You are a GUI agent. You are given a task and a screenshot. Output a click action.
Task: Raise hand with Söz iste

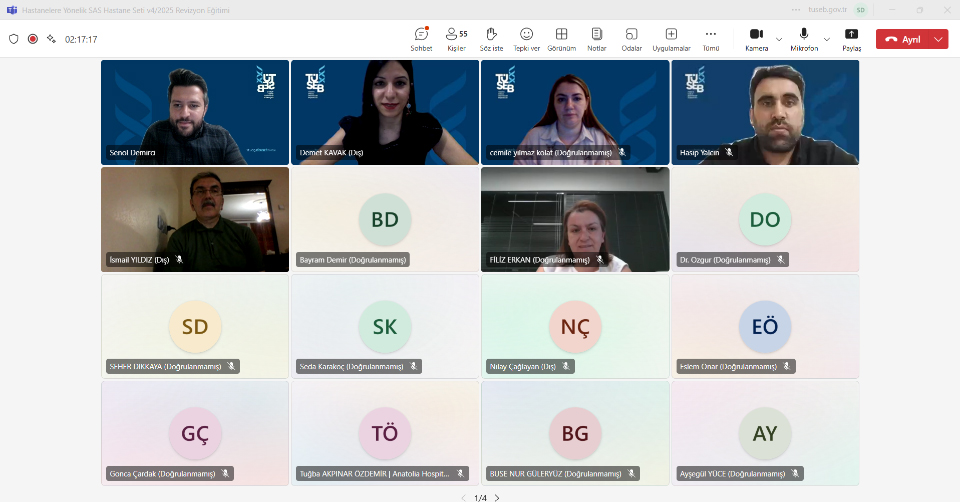click(x=491, y=39)
